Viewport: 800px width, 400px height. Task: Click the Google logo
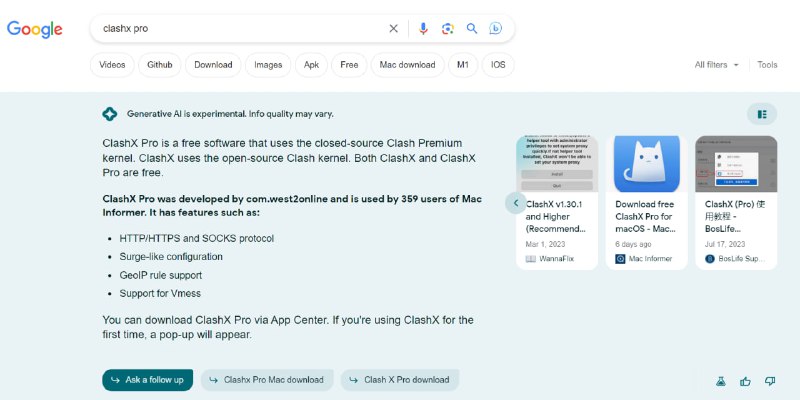pos(35,29)
